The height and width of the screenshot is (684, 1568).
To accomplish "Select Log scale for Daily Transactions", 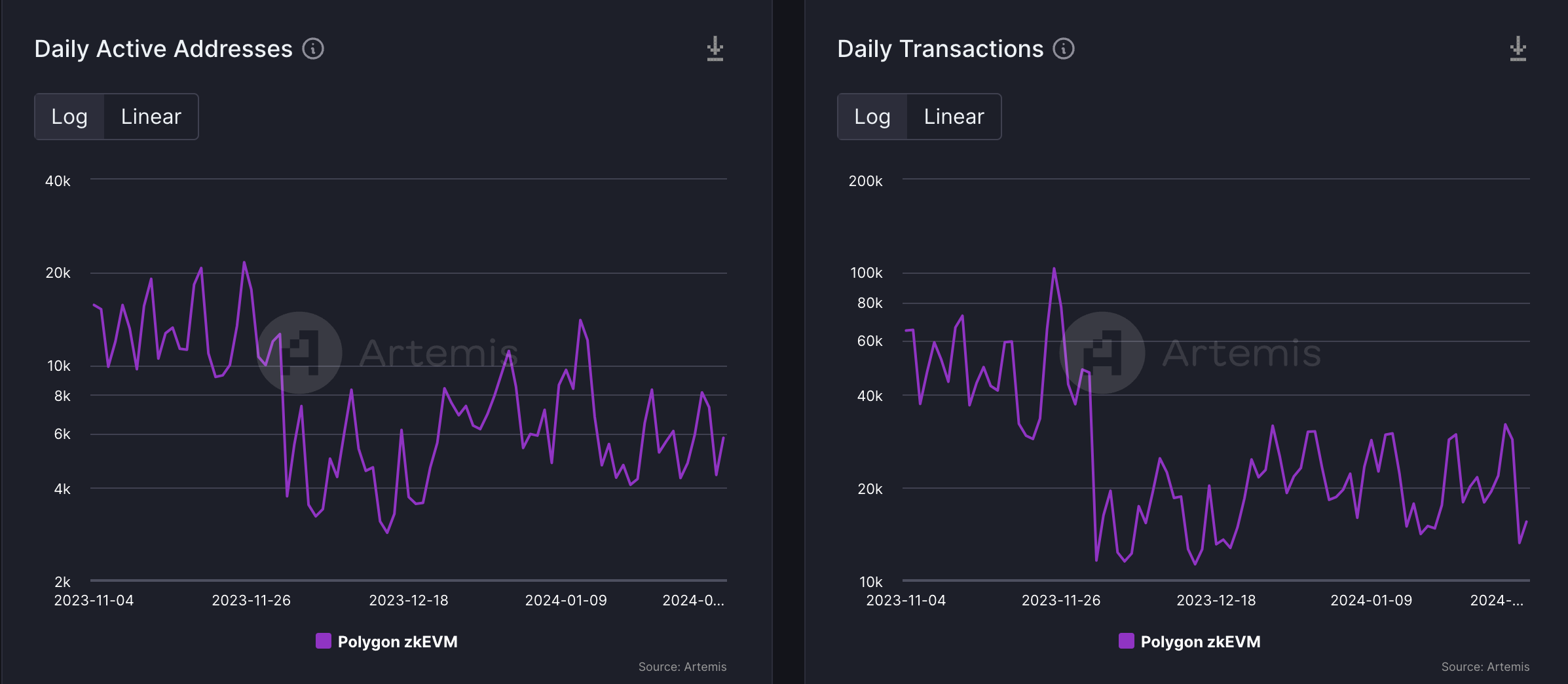I will 872,117.
